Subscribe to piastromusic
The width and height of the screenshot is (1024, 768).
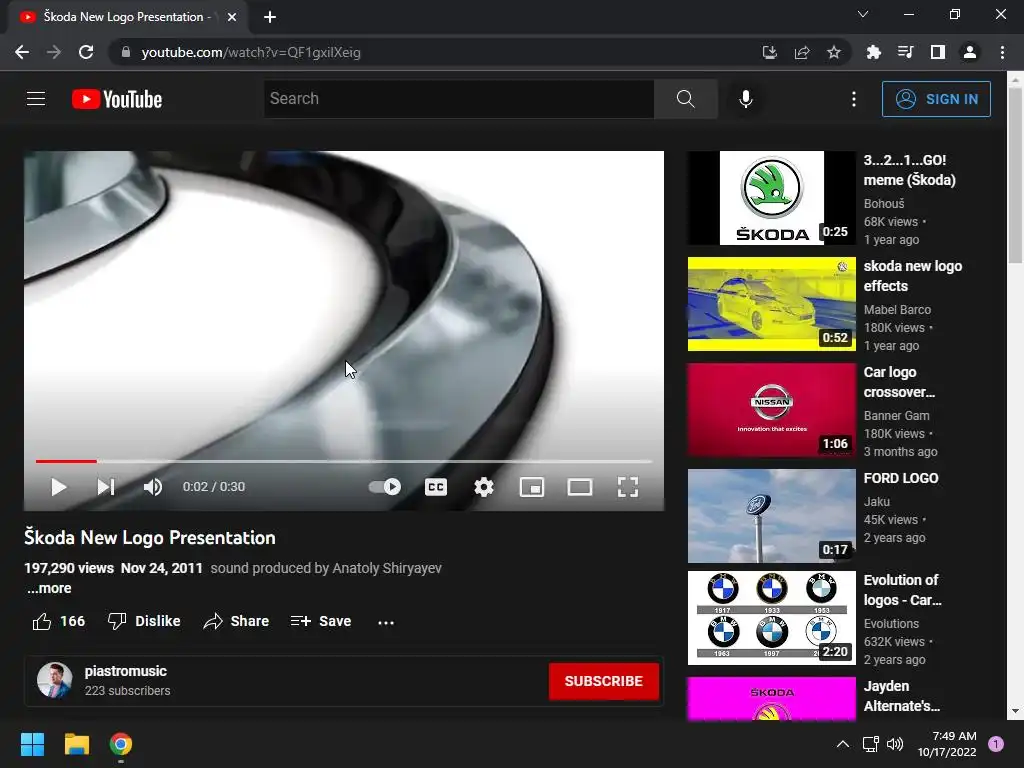603,681
